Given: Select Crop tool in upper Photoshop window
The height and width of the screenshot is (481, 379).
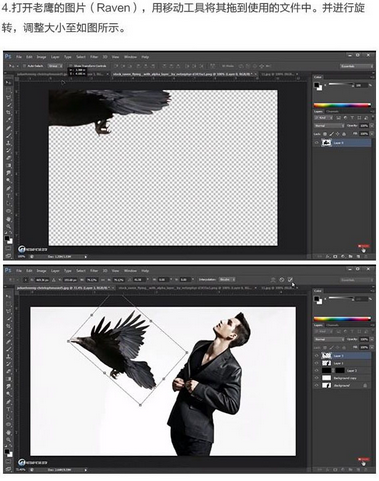Looking at the screenshot, I should (9, 113).
